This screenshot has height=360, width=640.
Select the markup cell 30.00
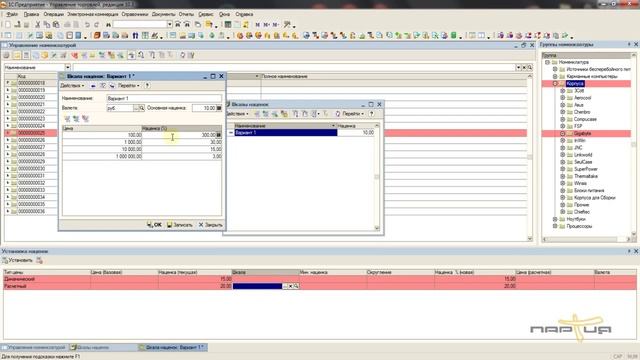182,142
